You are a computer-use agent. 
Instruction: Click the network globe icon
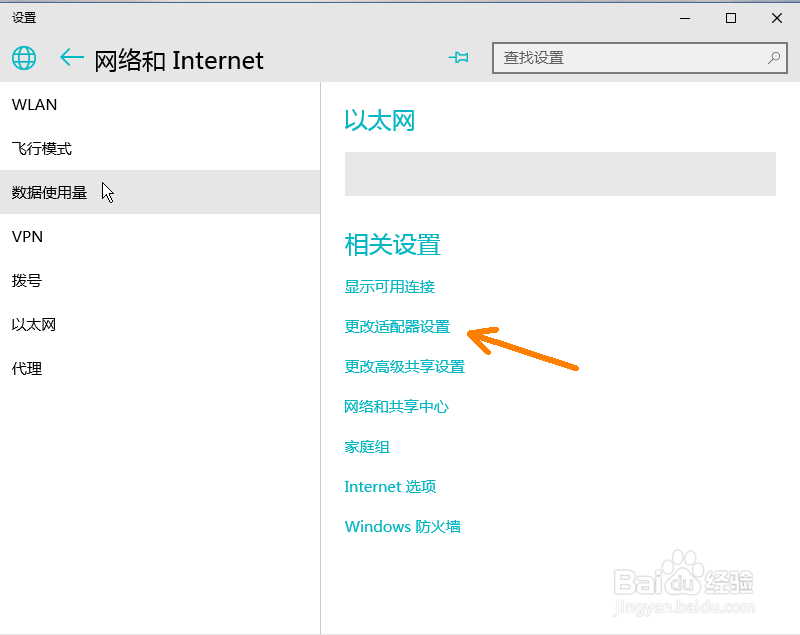(x=23, y=58)
